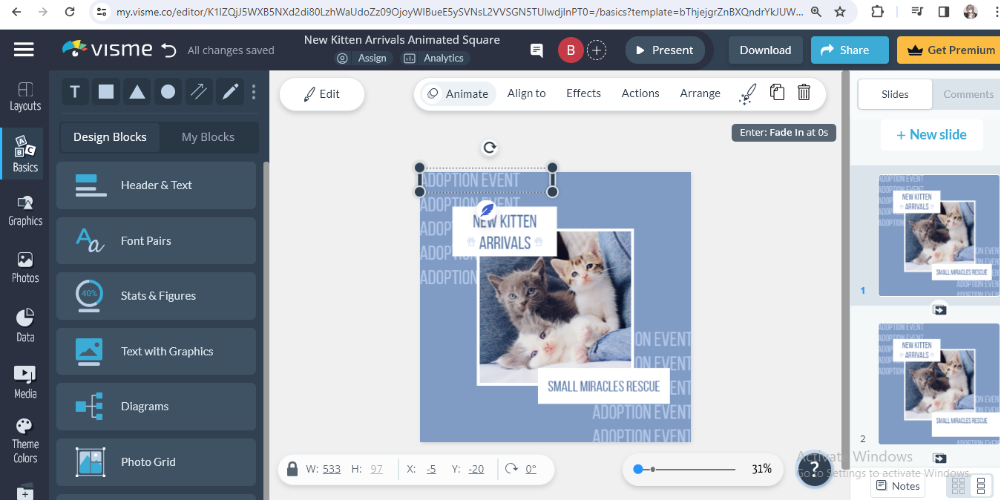Switch to the Slides tab
The height and width of the screenshot is (500, 1000).
pyautogui.click(x=894, y=94)
